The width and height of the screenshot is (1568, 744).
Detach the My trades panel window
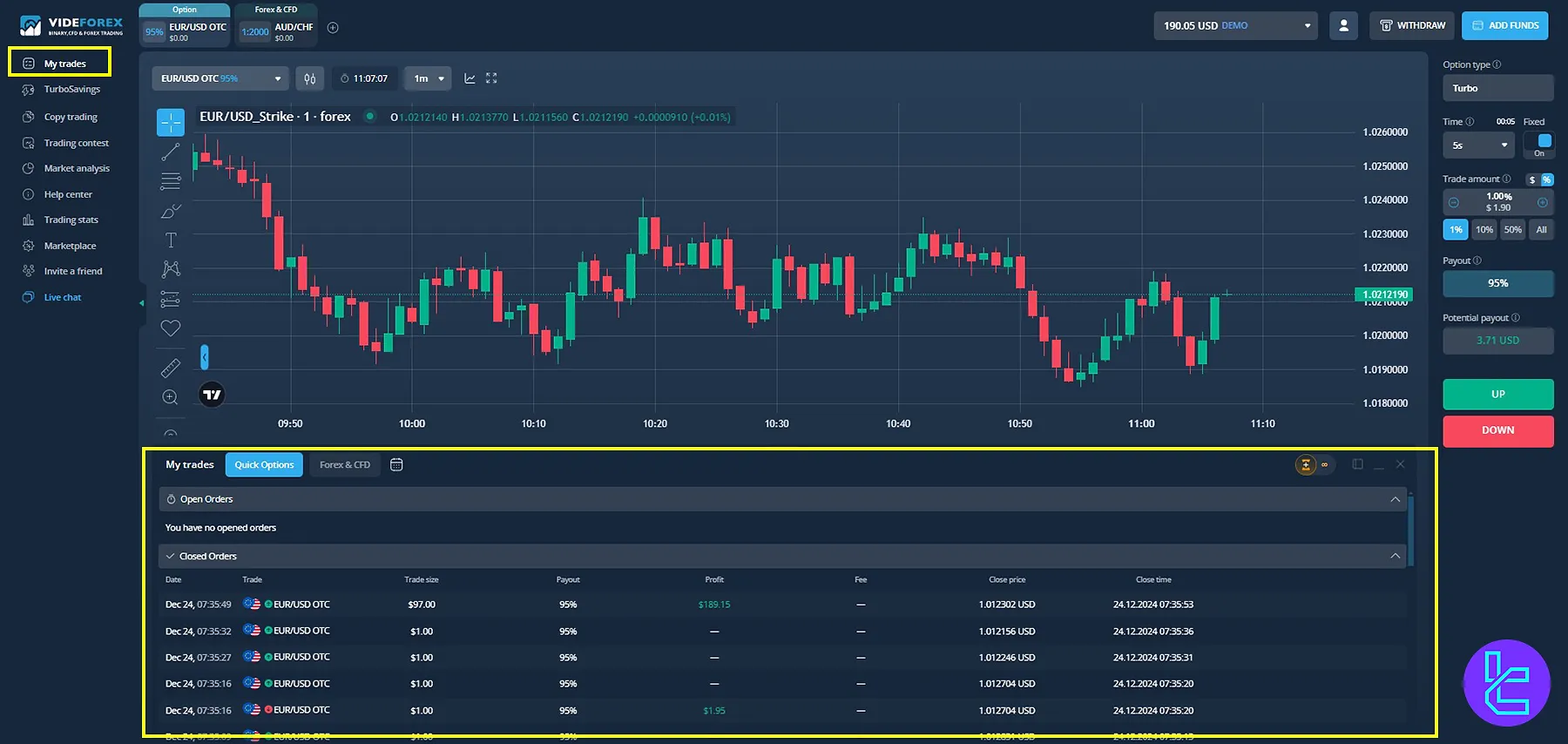[1357, 464]
